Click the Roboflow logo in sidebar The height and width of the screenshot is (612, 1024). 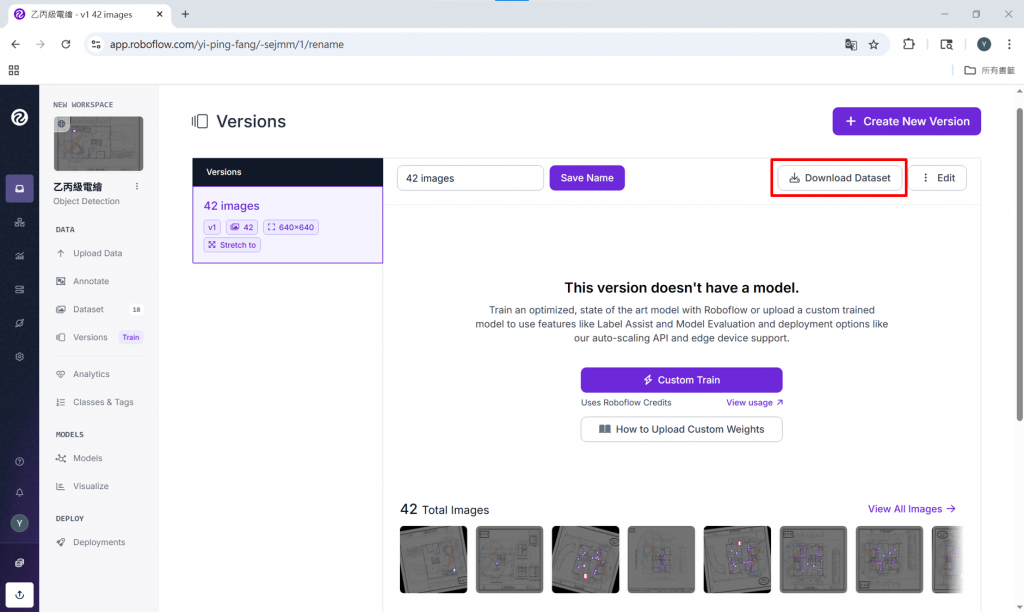click(x=19, y=118)
